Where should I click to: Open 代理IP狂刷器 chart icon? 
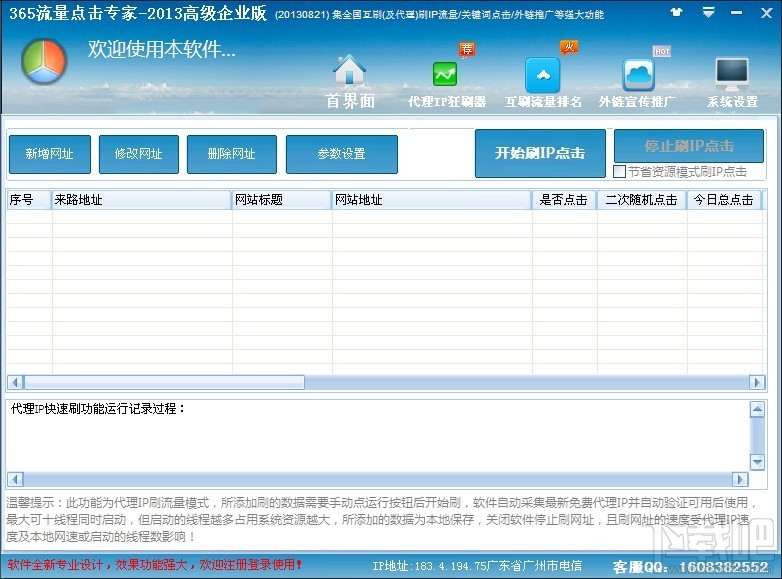click(x=445, y=75)
